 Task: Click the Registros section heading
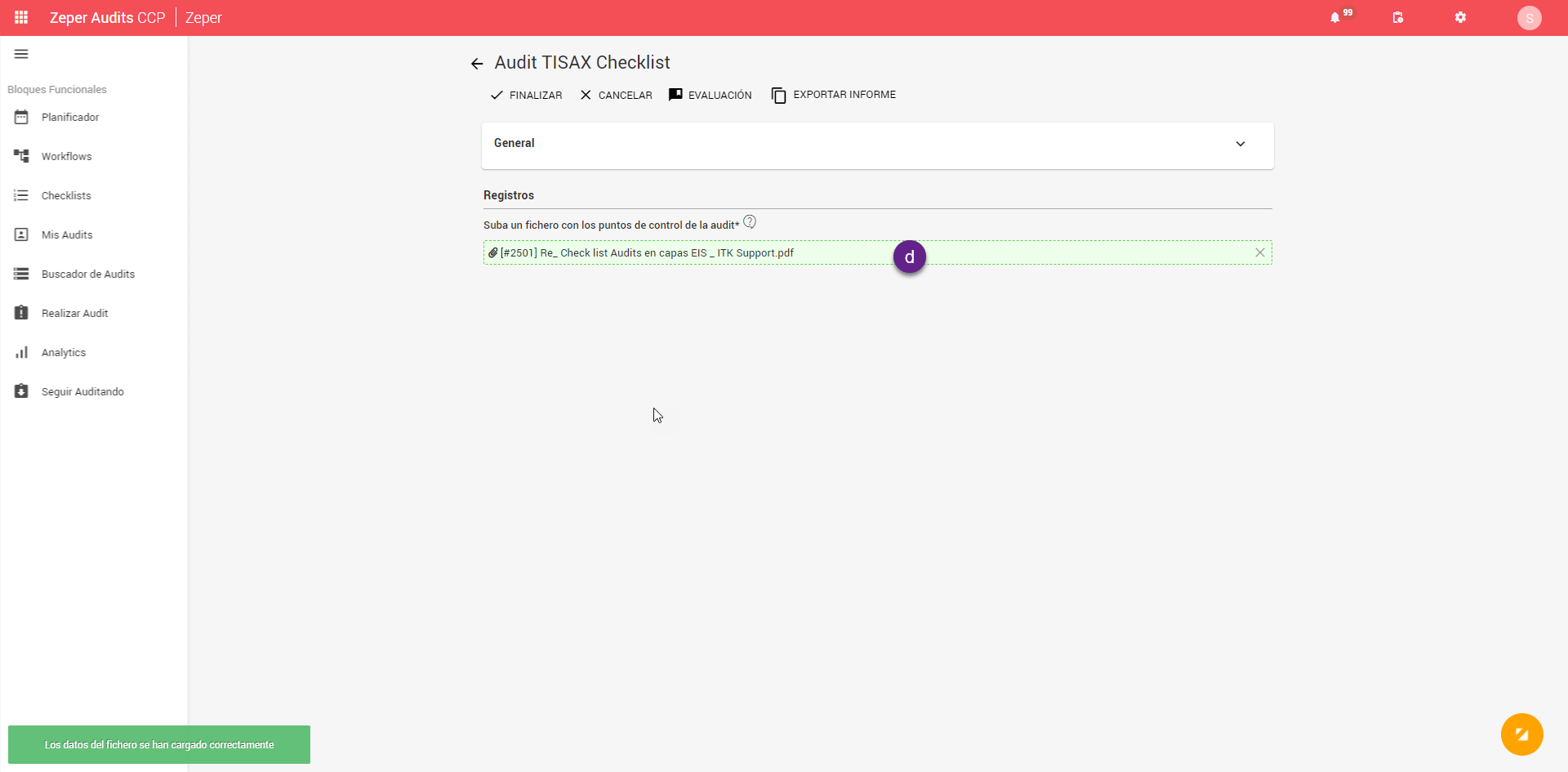(x=509, y=195)
